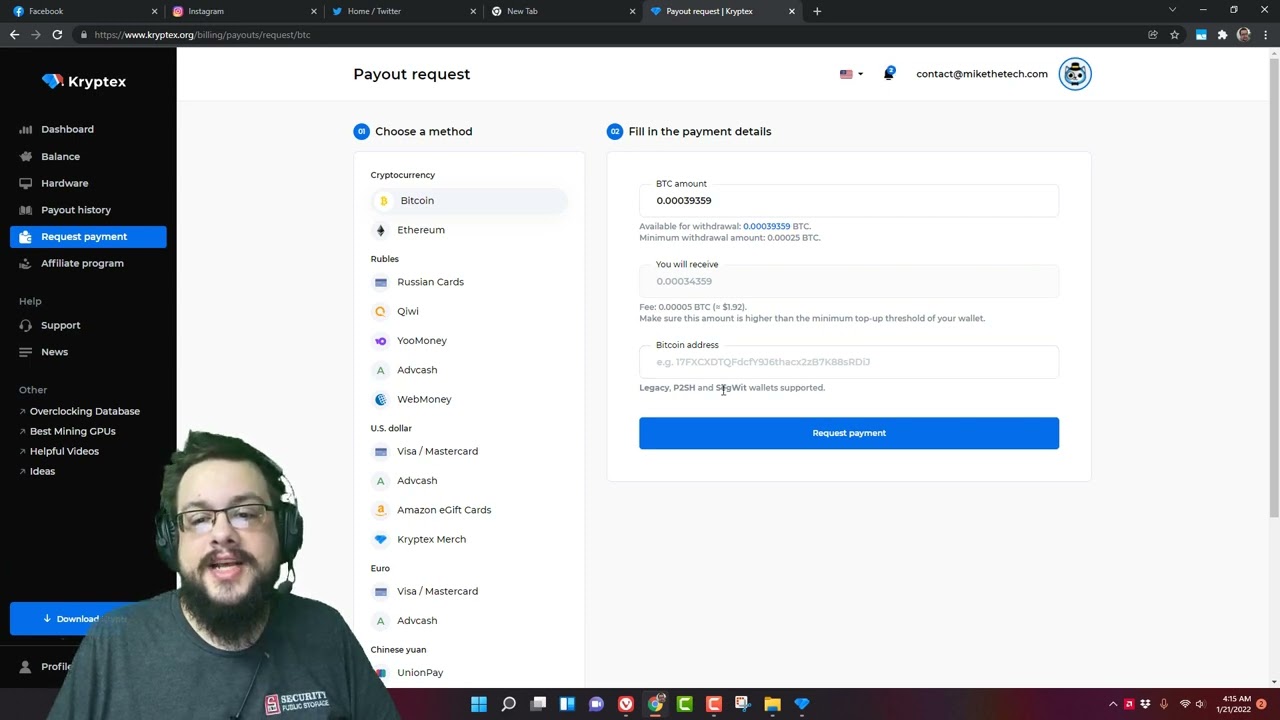The width and height of the screenshot is (1280, 720).
Task: Close the Payout request tab
Action: [792, 11]
